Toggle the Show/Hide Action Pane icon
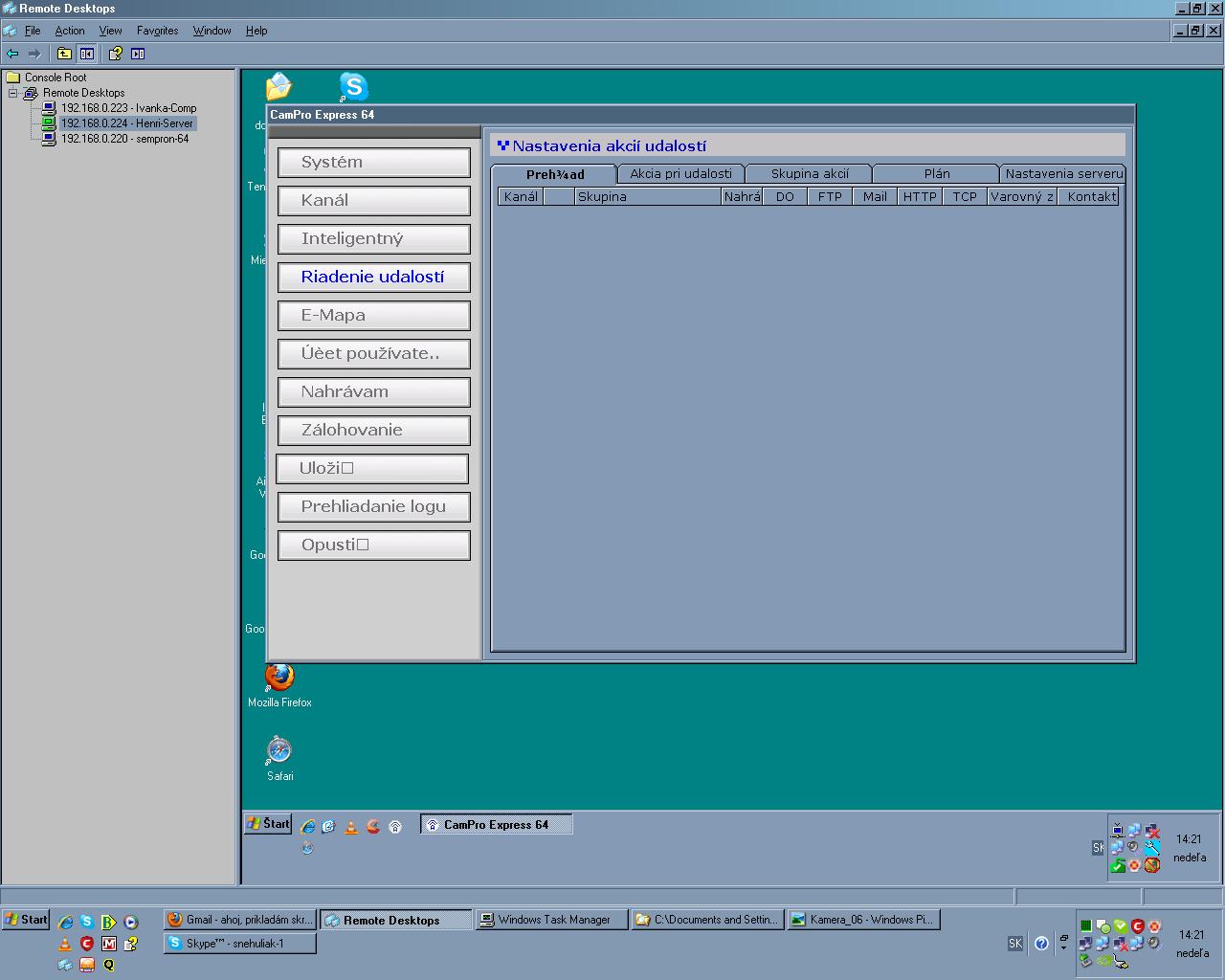1225x980 pixels. pos(138,54)
